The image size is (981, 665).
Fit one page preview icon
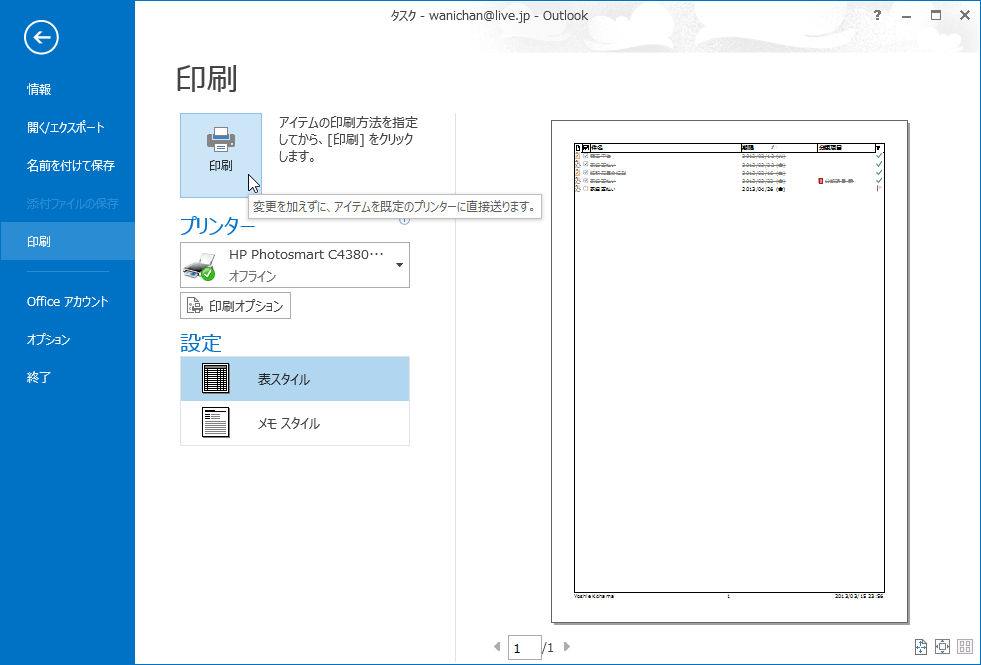point(943,647)
